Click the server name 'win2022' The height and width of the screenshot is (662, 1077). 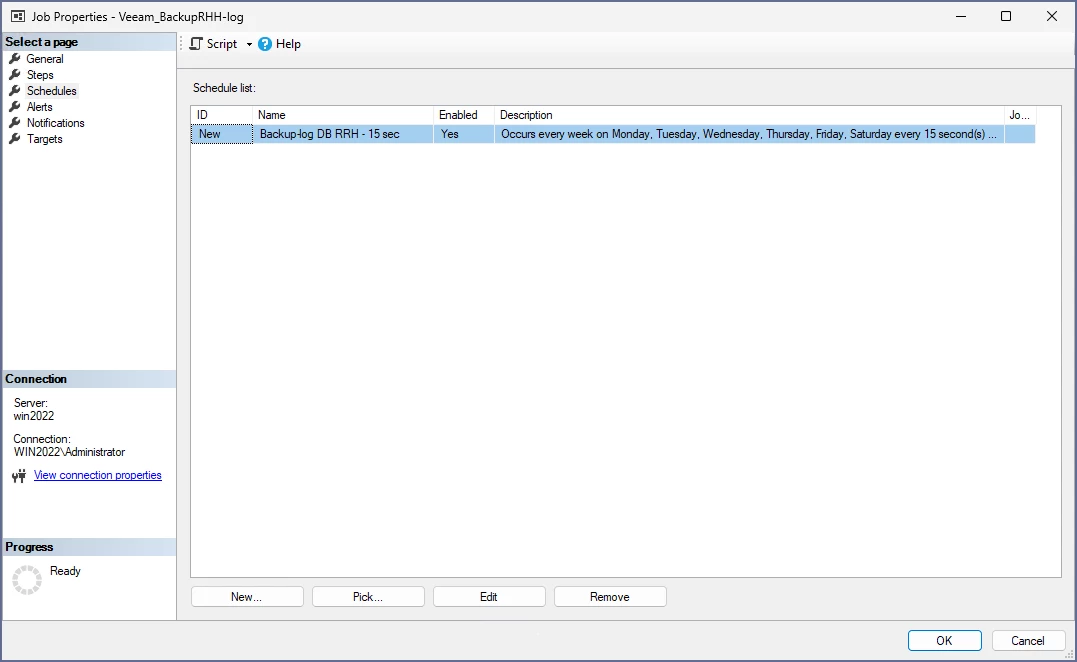pos(34,416)
